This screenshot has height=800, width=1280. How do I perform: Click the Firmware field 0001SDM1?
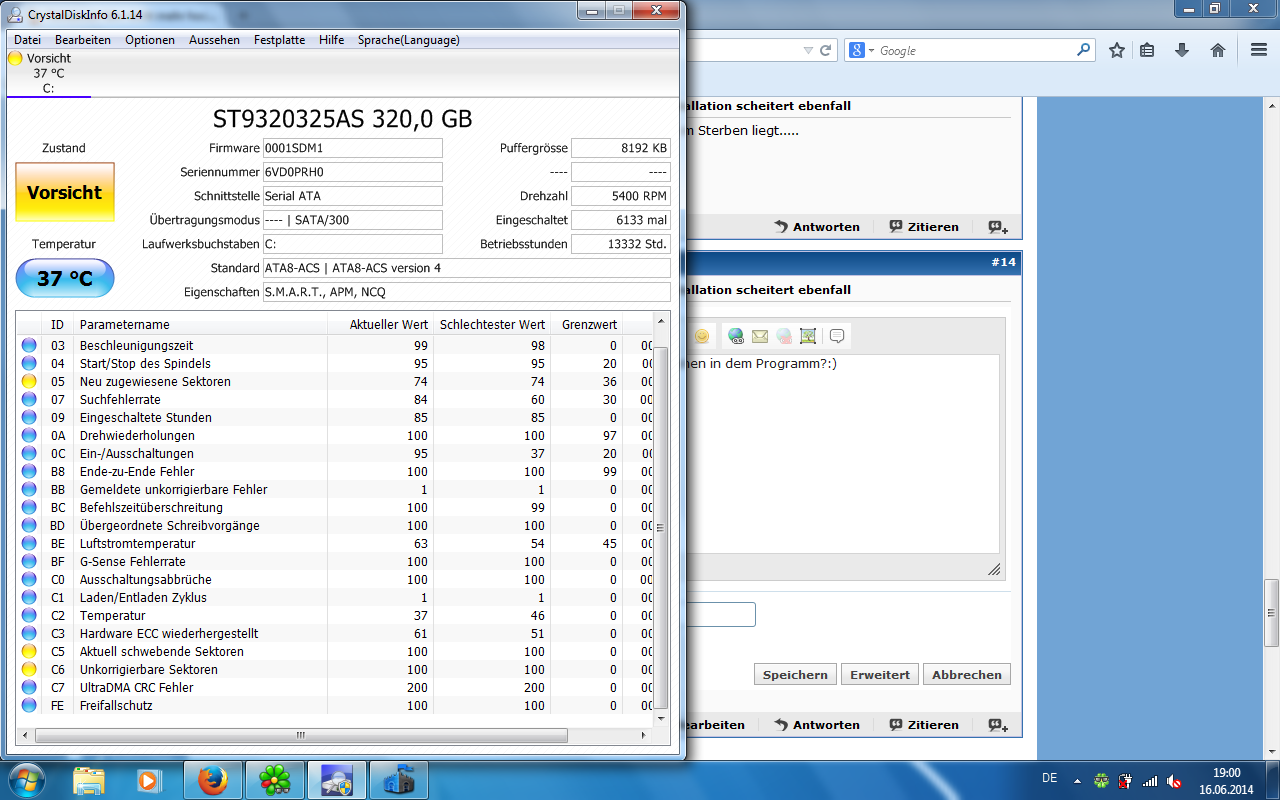coord(352,148)
